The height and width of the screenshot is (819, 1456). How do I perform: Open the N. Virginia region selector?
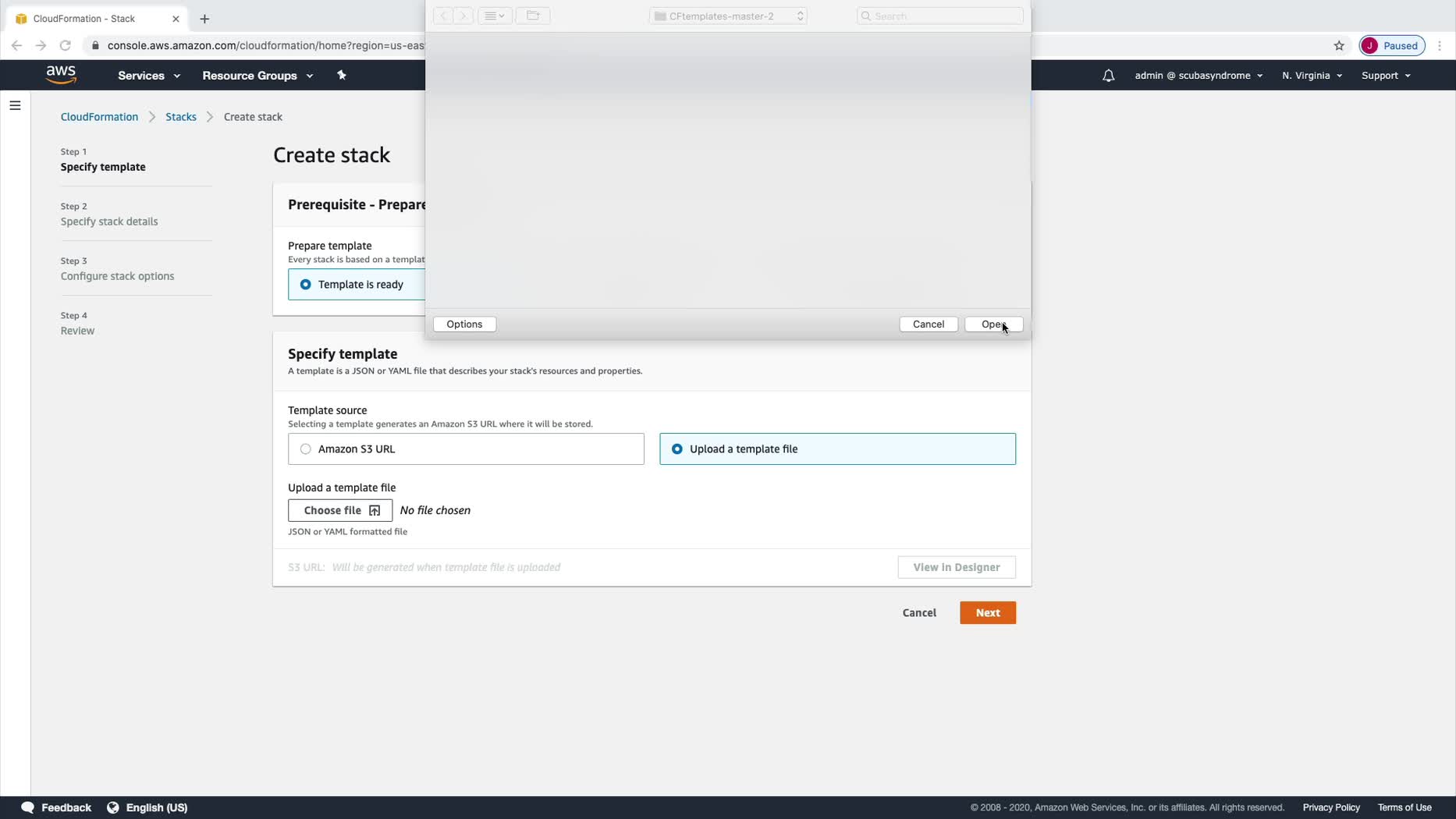(1312, 76)
